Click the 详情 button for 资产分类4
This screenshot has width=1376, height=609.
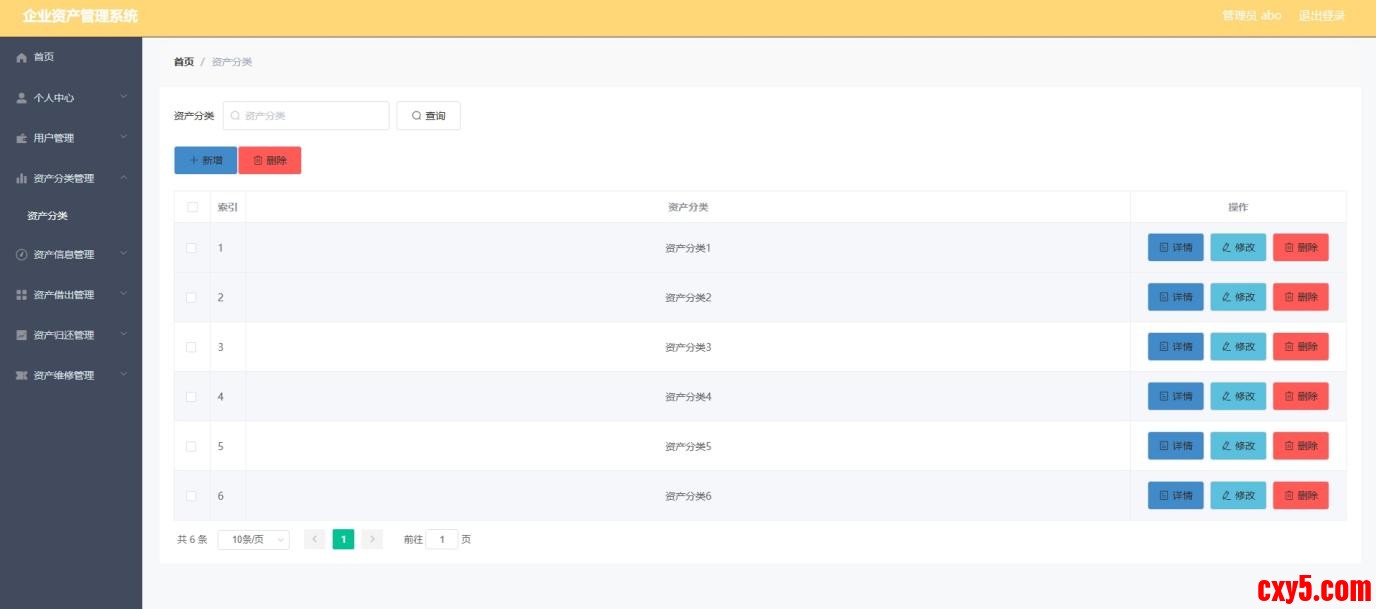[1175, 397]
